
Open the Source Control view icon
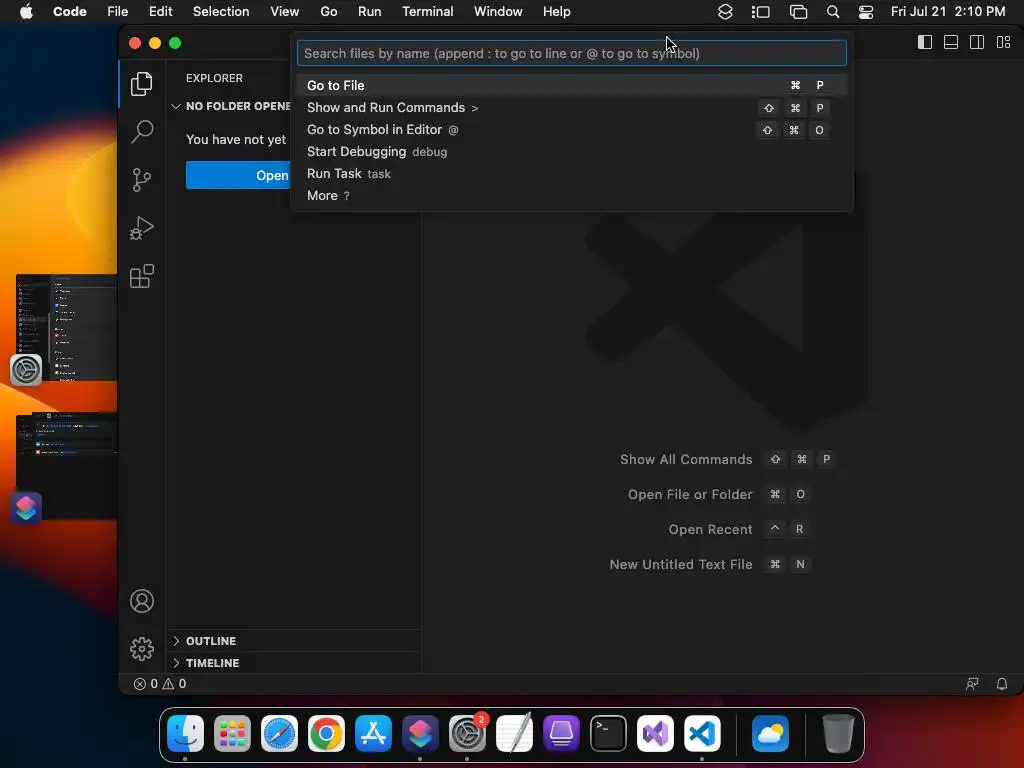[141, 180]
